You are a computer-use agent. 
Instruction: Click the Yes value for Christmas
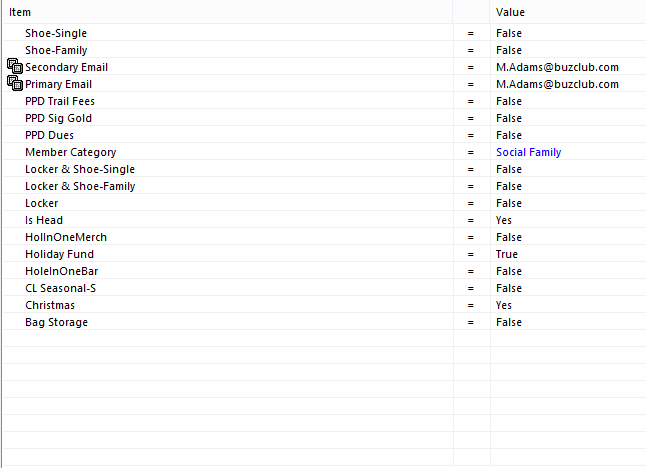[504, 305]
